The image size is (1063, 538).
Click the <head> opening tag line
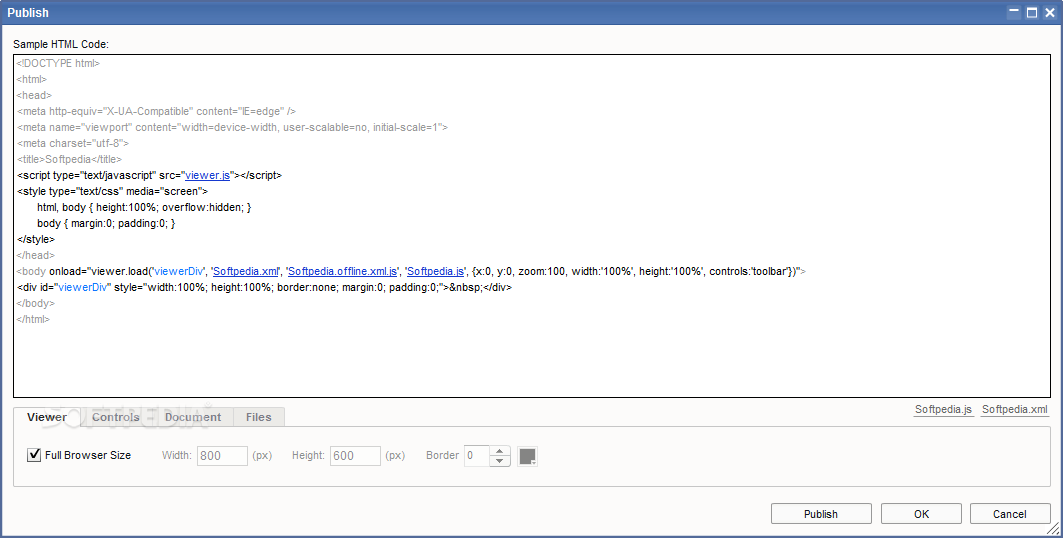[34, 96]
